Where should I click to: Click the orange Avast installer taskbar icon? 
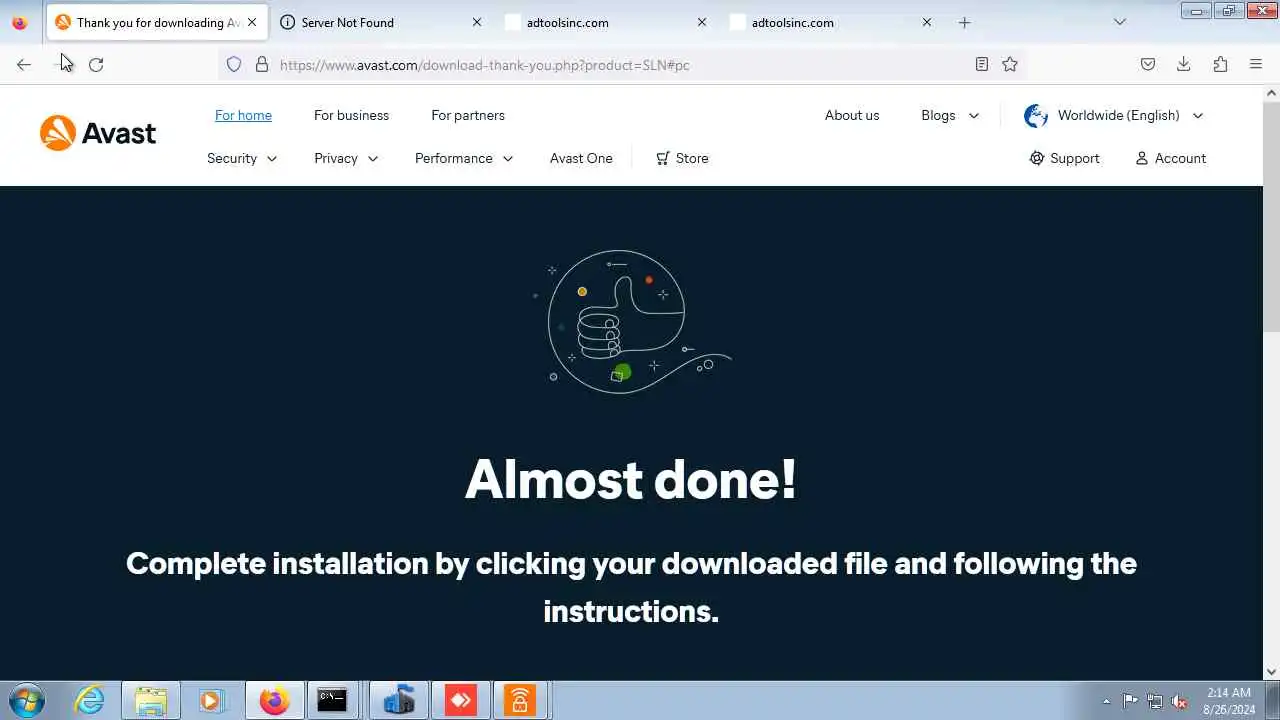pyautogui.click(x=520, y=700)
